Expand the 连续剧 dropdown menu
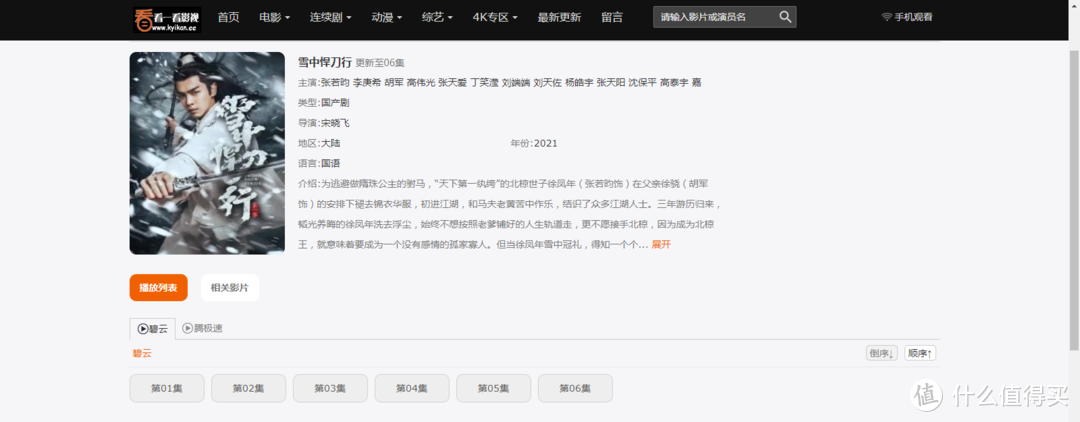The height and width of the screenshot is (422, 1080). point(331,17)
